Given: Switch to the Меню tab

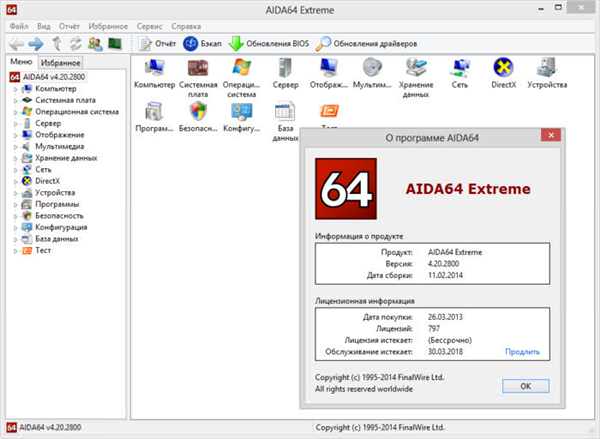Looking at the screenshot, I should (21, 62).
